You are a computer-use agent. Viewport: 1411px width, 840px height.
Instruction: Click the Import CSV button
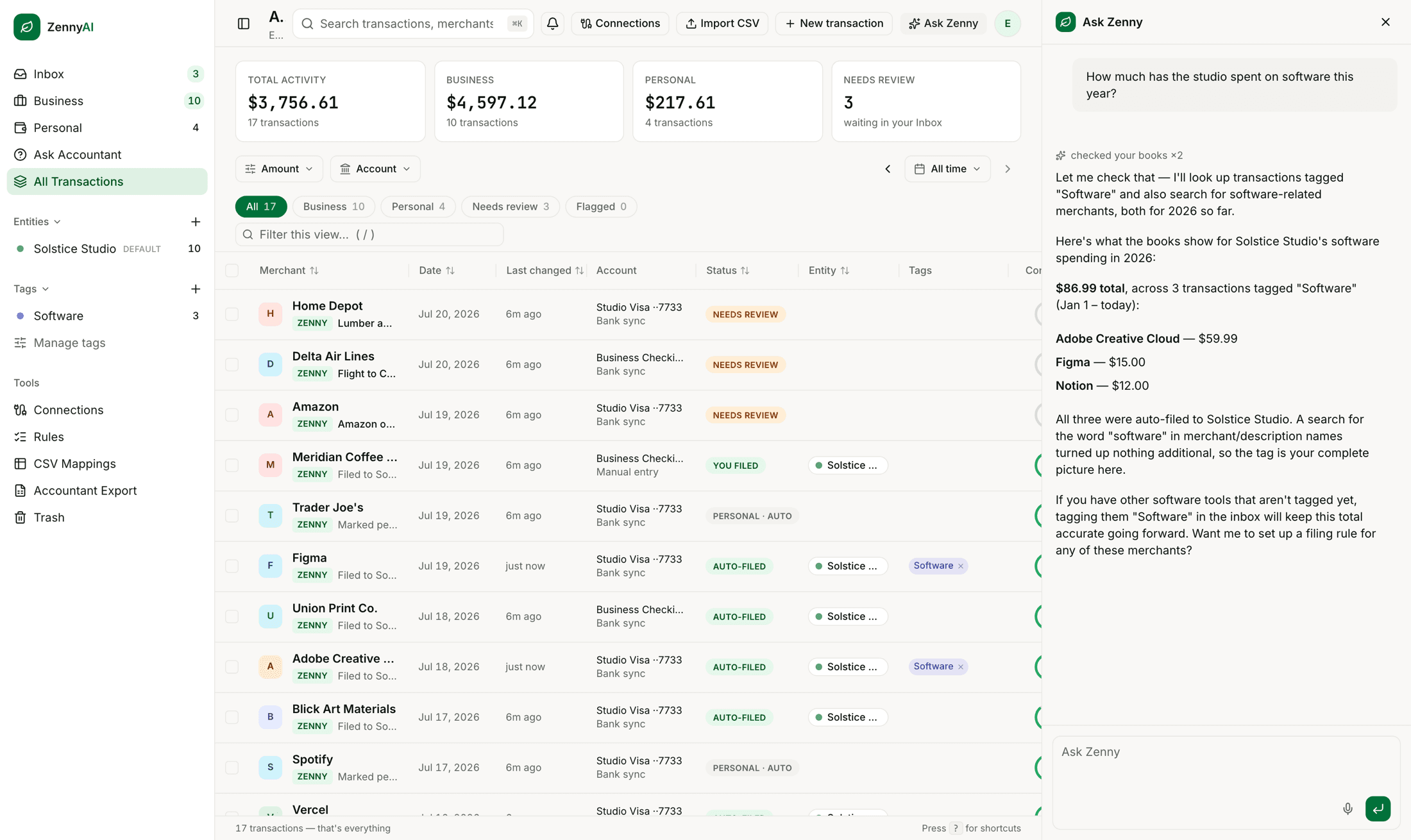coord(722,24)
